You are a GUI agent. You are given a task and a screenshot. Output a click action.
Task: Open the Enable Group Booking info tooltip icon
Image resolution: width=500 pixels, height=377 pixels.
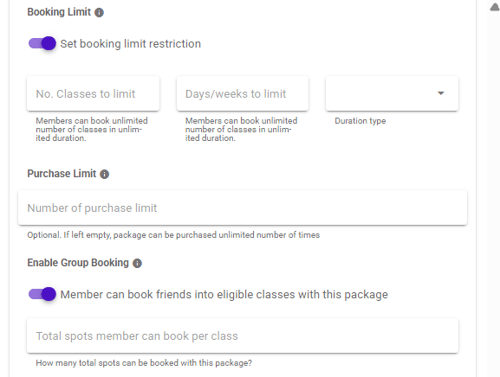click(137, 263)
